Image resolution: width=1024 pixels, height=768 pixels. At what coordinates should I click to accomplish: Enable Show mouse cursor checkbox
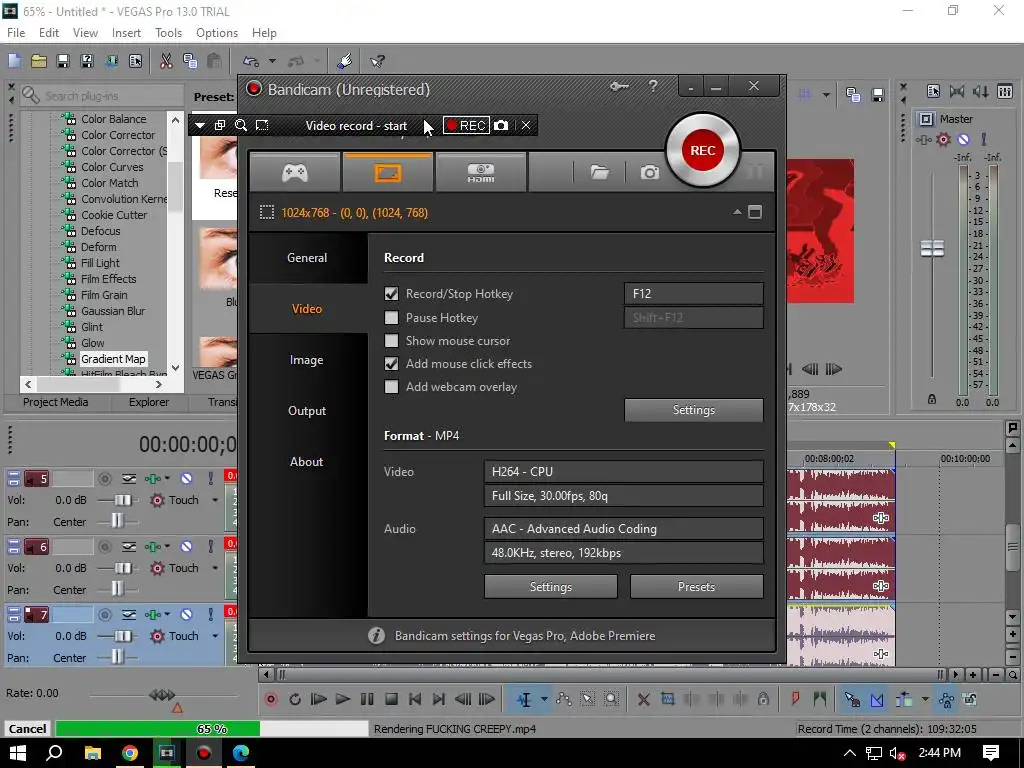(x=391, y=340)
